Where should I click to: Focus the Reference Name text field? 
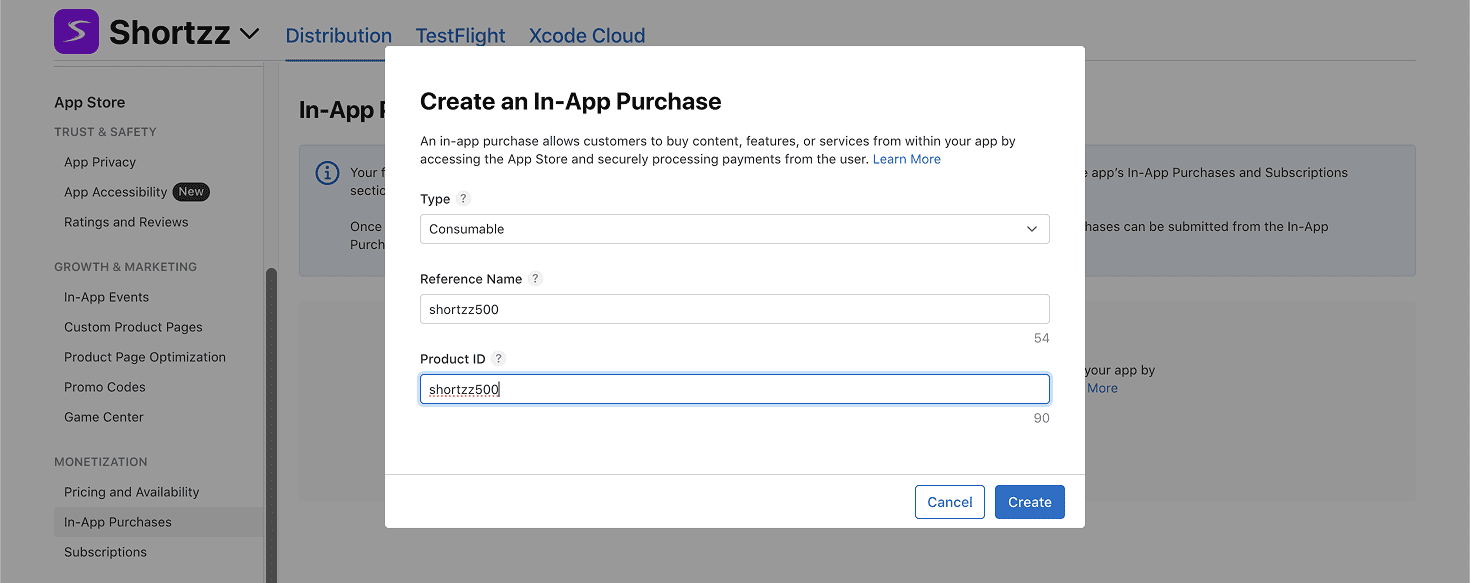(x=734, y=309)
